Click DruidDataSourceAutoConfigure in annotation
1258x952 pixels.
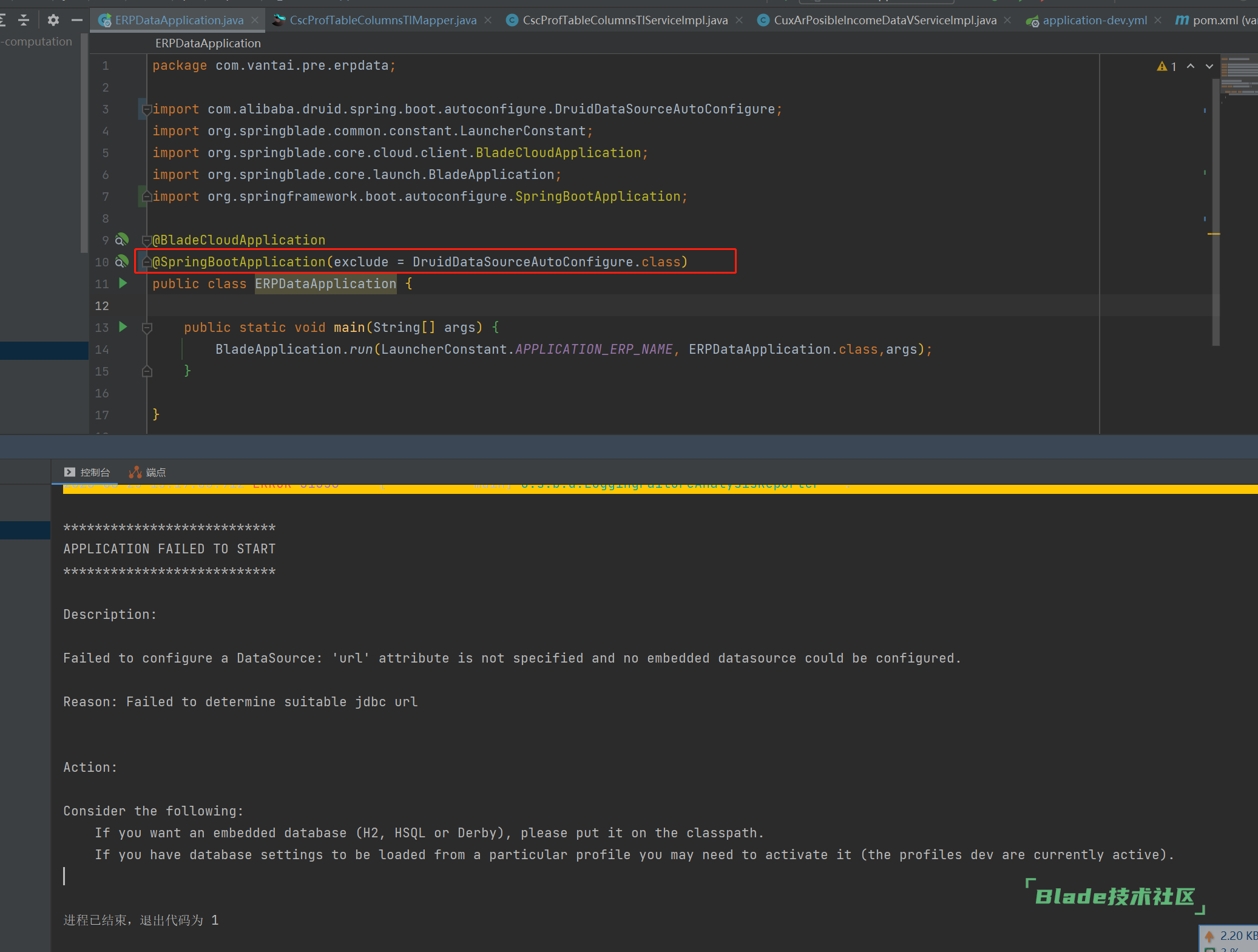pos(523,262)
